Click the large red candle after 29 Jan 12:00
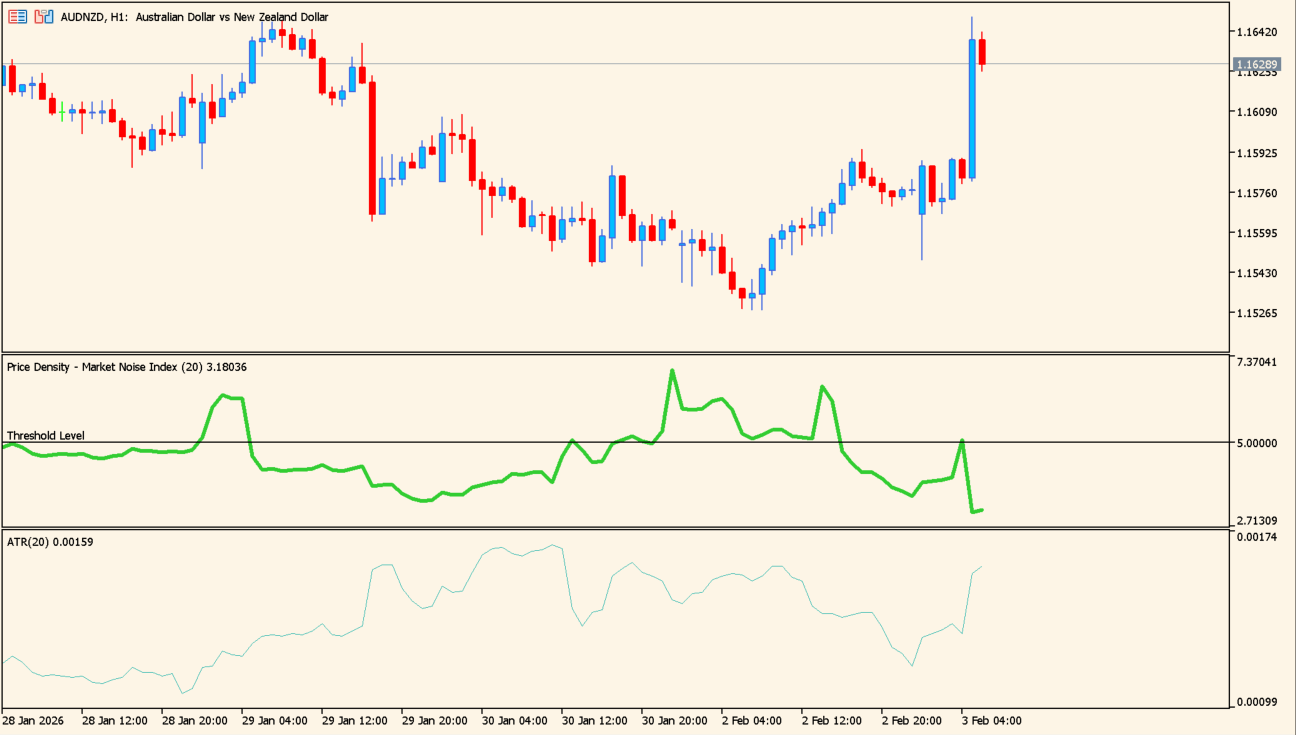The width and height of the screenshot is (1296, 735). (x=372, y=148)
